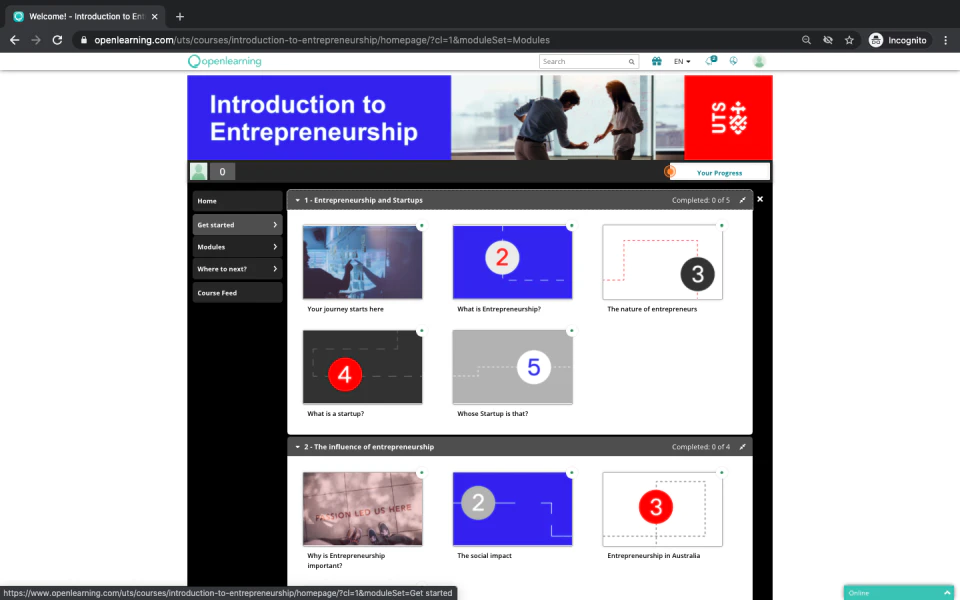Switch to the Welcome! browser tab
Image resolution: width=960 pixels, height=600 pixels.
86,17
